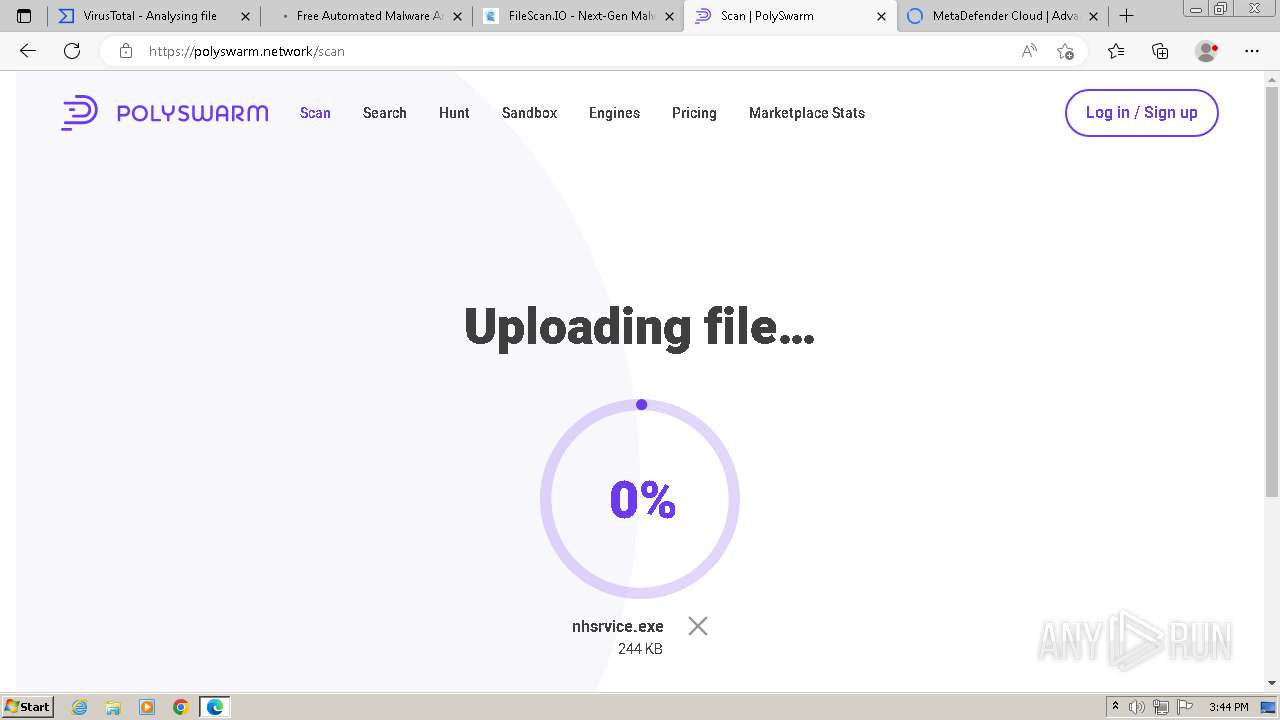The width and height of the screenshot is (1280, 720).
Task: Go back to the previous page
Action: tap(28, 51)
